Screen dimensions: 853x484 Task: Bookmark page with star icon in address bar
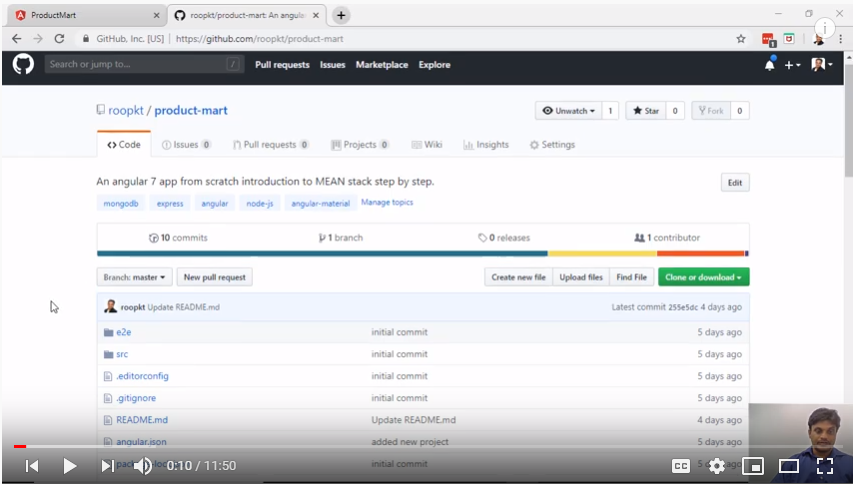741,39
